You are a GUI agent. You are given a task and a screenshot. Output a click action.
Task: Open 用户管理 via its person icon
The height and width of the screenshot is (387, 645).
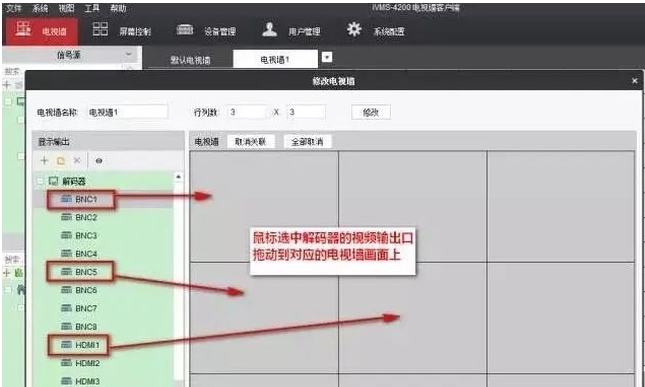pyautogui.click(x=269, y=29)
